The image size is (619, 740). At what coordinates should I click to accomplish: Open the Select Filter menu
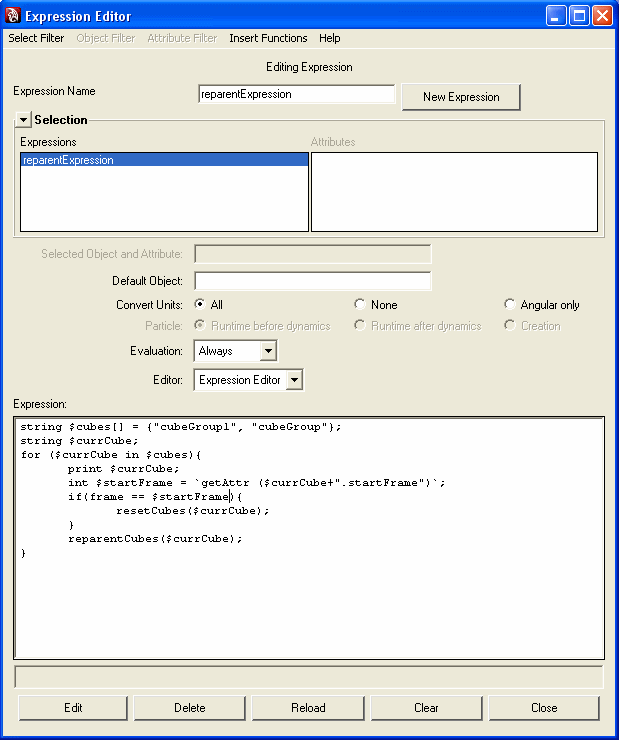[x=36, y=38]
